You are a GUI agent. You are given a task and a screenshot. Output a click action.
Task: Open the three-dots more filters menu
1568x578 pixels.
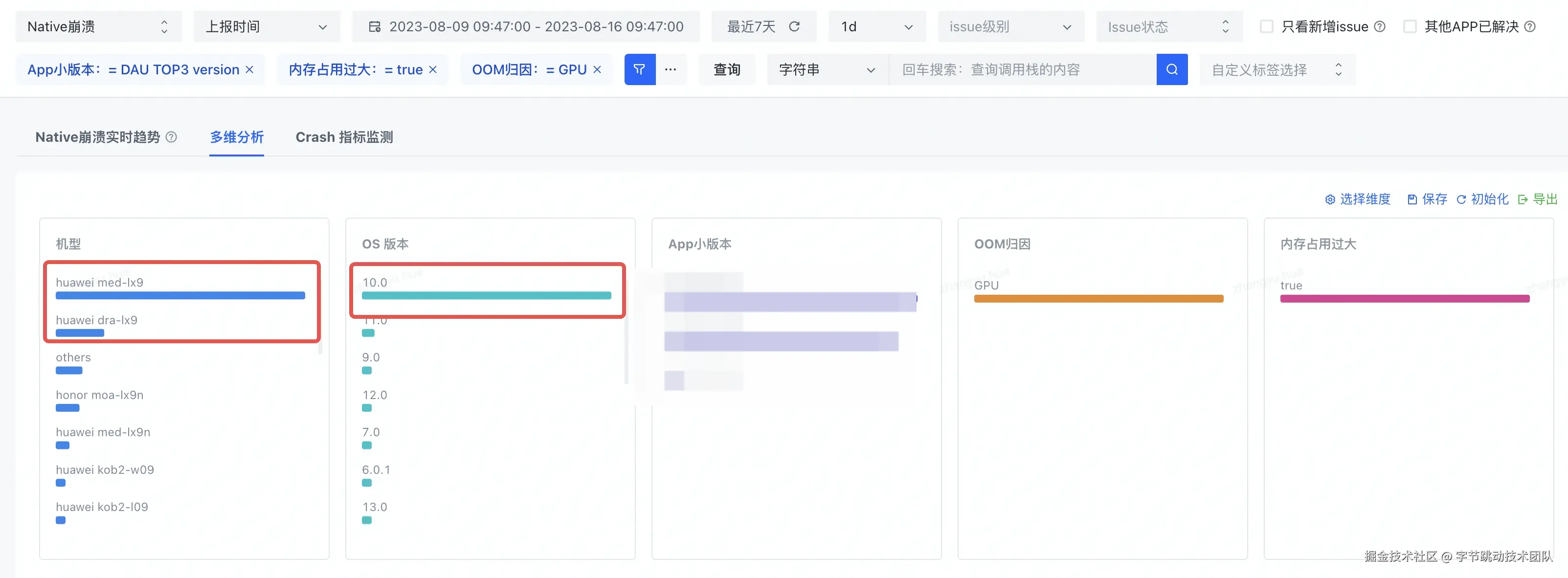(x=670, y=69)
